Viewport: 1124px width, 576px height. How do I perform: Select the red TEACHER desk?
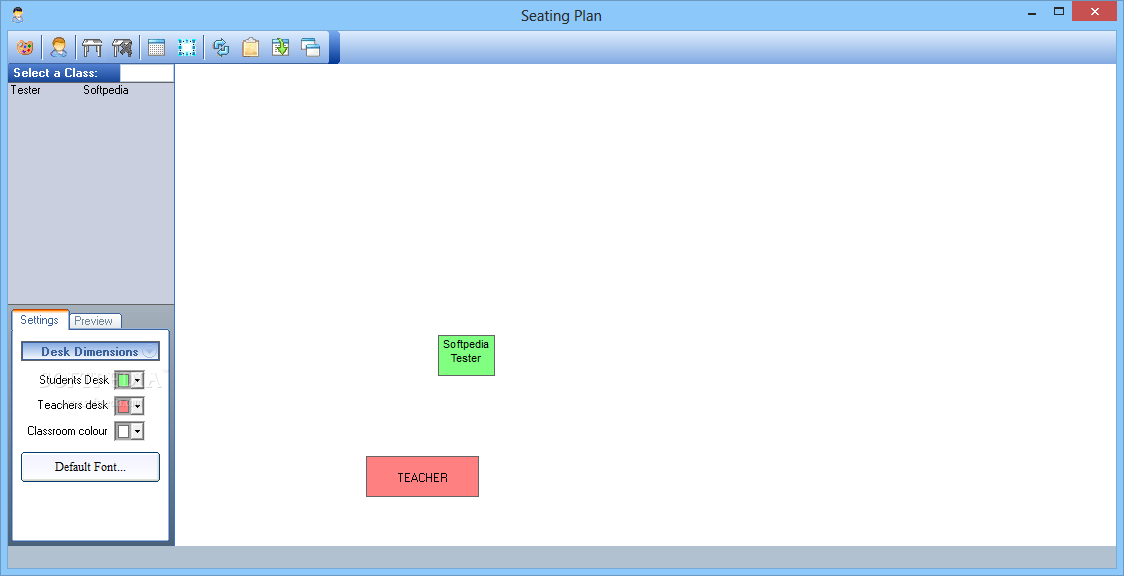[x=422, y=476]
